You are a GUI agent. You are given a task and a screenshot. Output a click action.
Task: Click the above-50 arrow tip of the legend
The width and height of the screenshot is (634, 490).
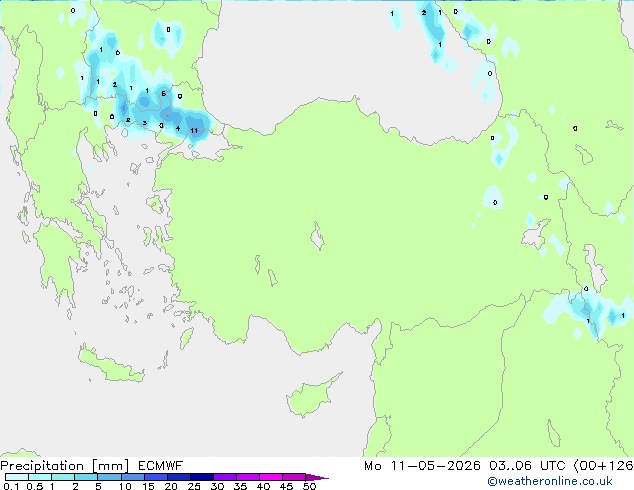317,477
